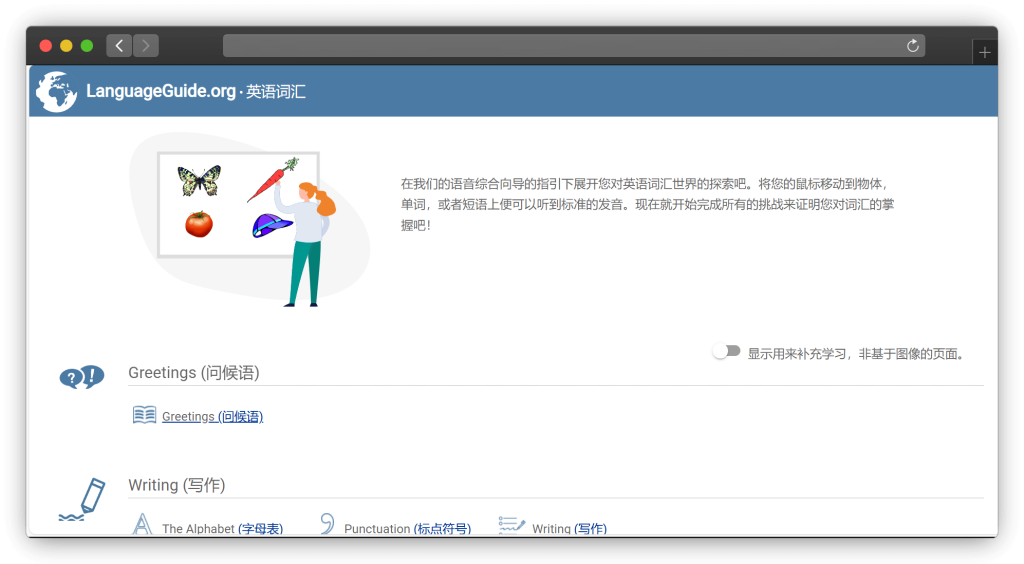Click the LanguageGuide.org site title text

(161, 92)
